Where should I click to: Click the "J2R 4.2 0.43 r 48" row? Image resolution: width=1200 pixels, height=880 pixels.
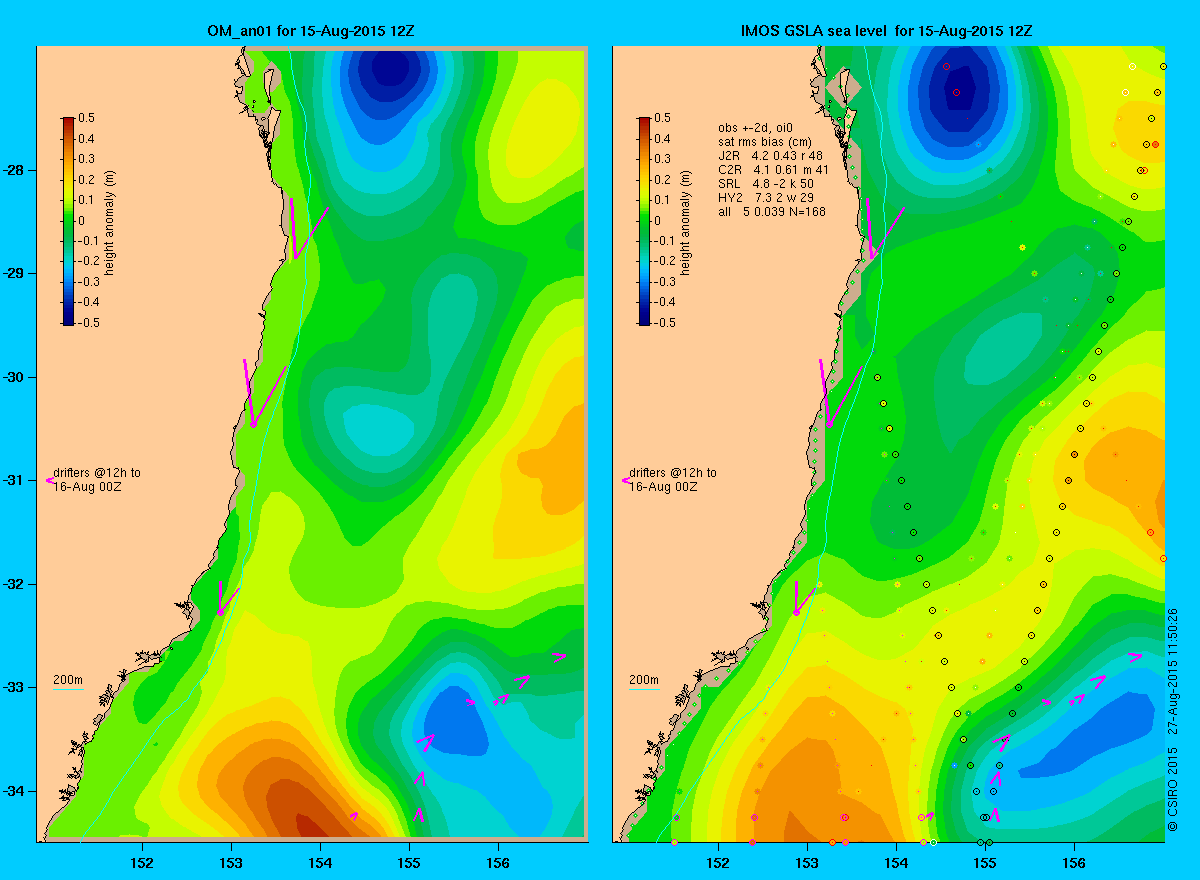tap(770, 156)
